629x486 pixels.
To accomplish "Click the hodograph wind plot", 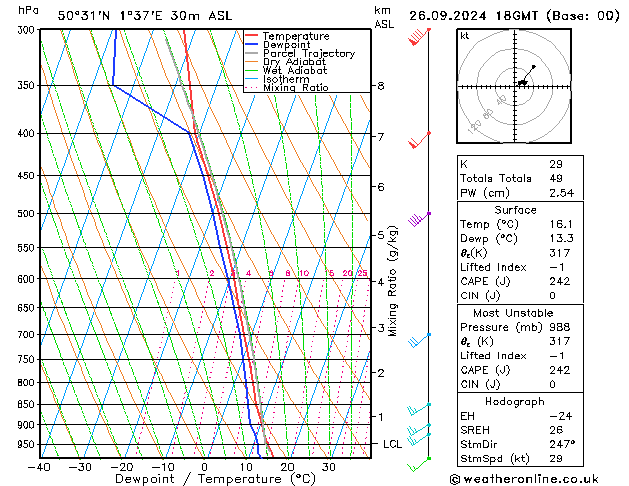I will click(x=514, y=86).
